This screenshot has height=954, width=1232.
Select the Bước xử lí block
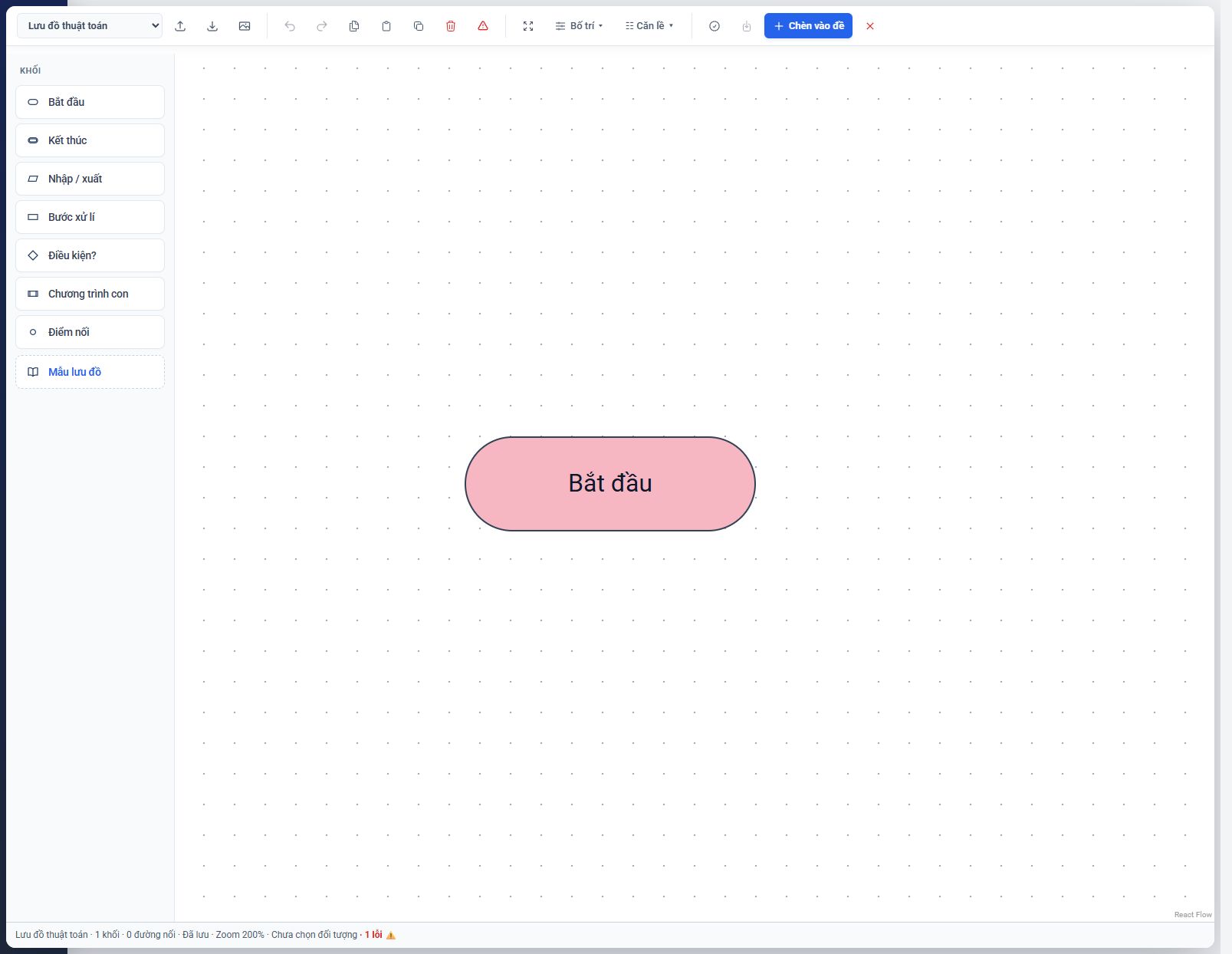pos(90,217)
